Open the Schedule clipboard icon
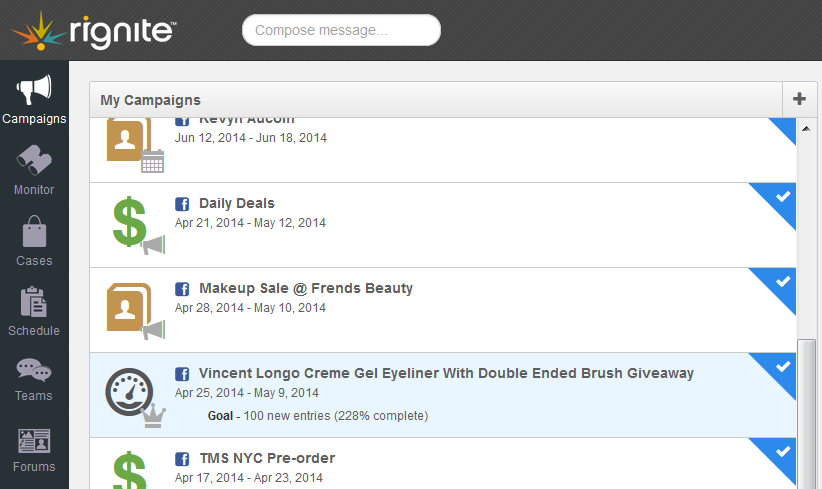The width and height of the screenshot is (822, 489). pos(34,302)
